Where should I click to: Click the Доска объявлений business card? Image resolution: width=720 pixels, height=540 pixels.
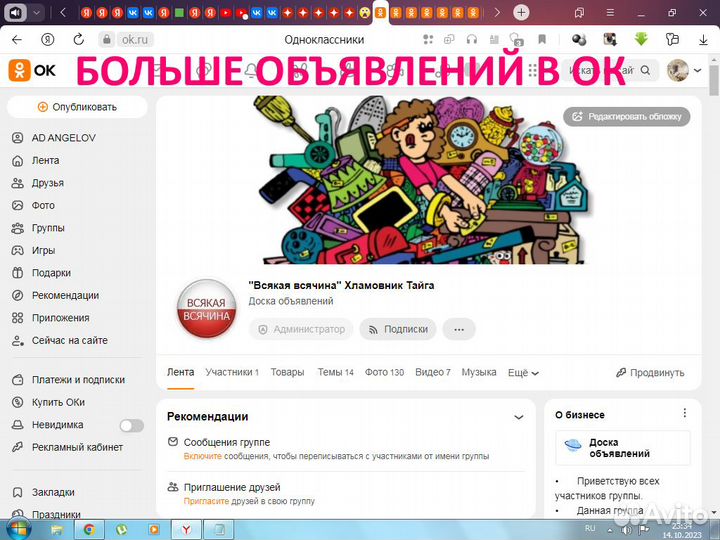coord(623,448)
